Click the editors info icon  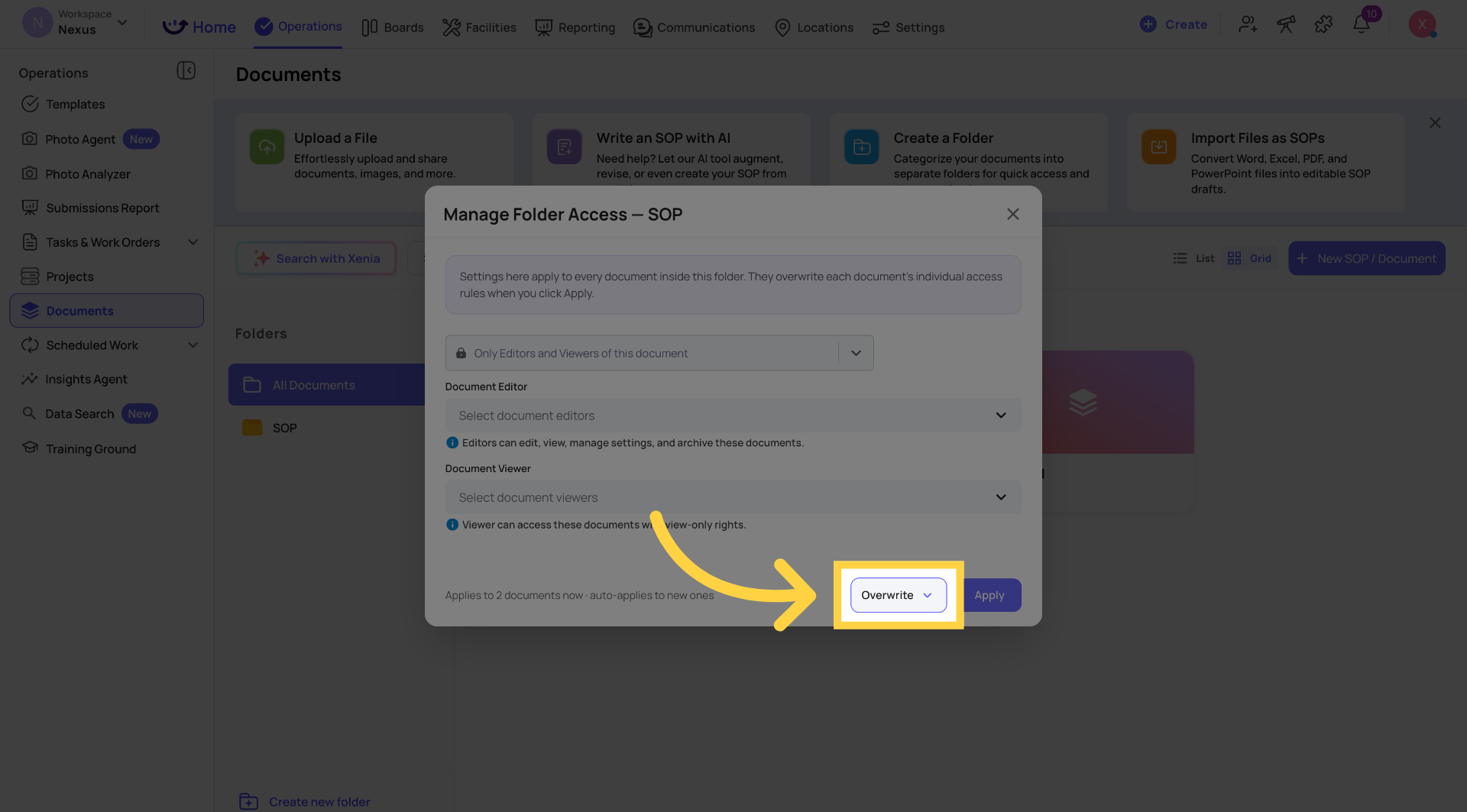(x=452, y=443)
